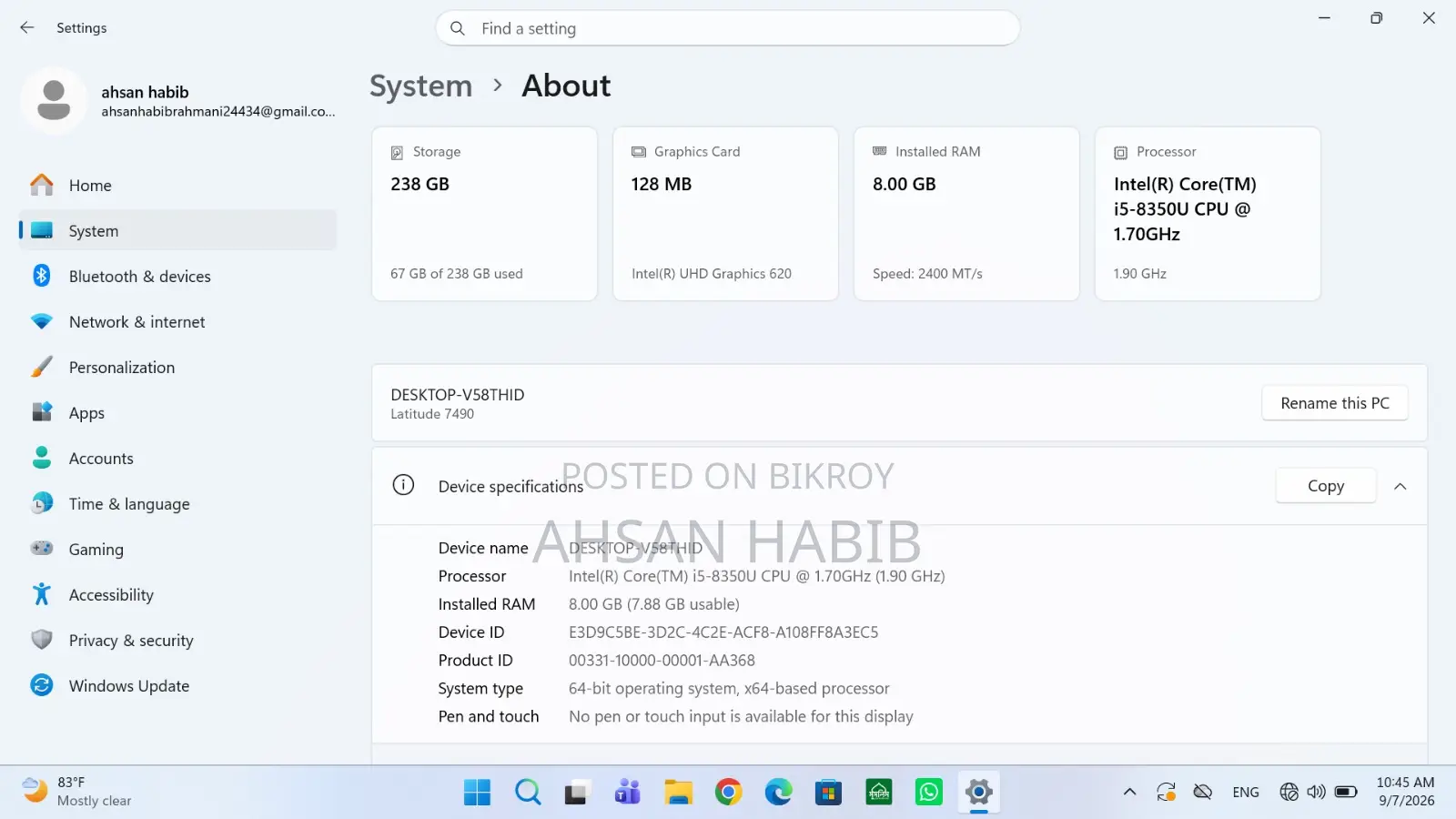
Task: Open Bluetooth & devices settings
Action: [177, 276]
